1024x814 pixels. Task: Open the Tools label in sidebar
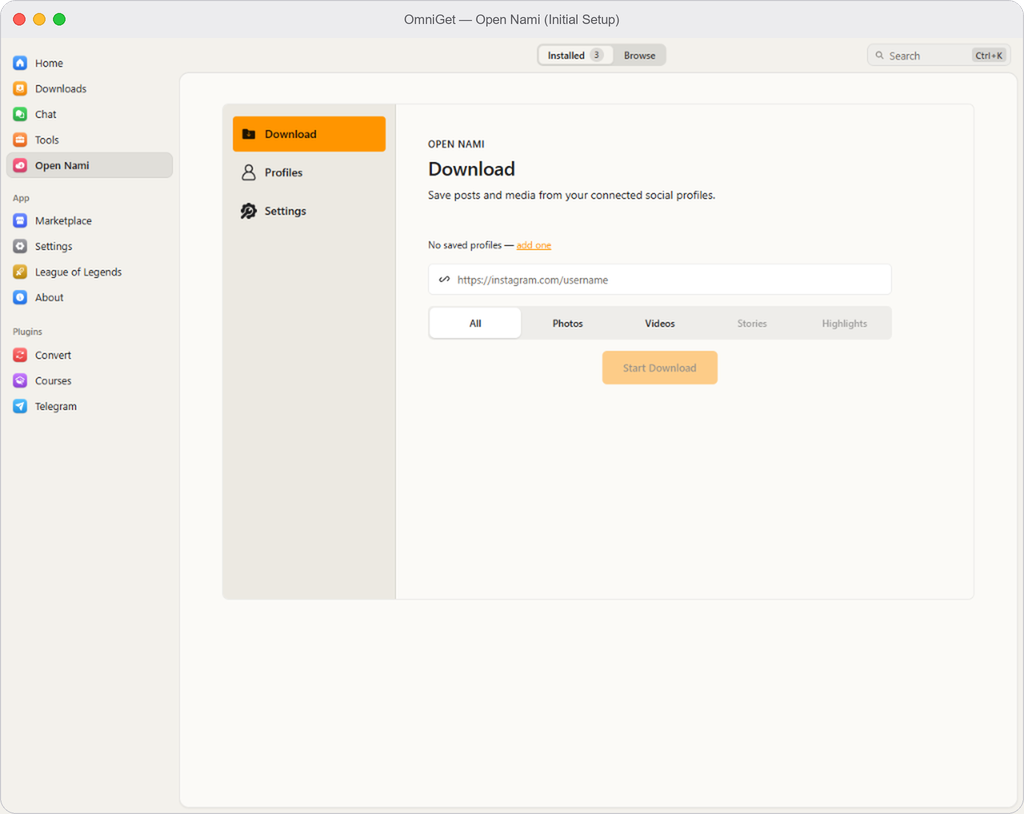(47, 140)
